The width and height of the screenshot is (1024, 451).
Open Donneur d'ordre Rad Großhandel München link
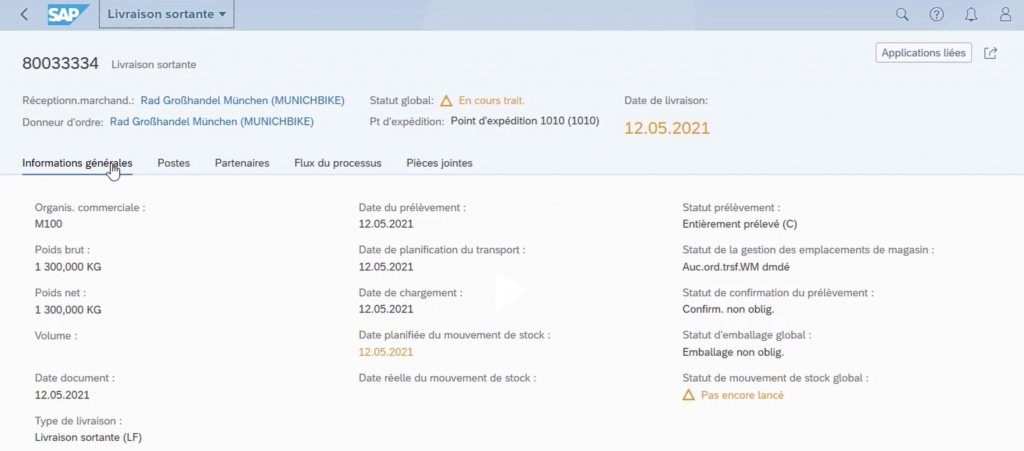[211, 122]
